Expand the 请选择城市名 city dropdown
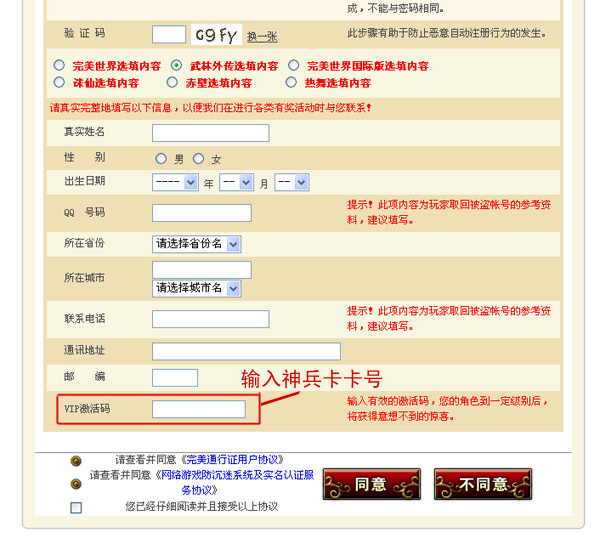The width and height of the screenshot is (600, 544). point(196,288)
